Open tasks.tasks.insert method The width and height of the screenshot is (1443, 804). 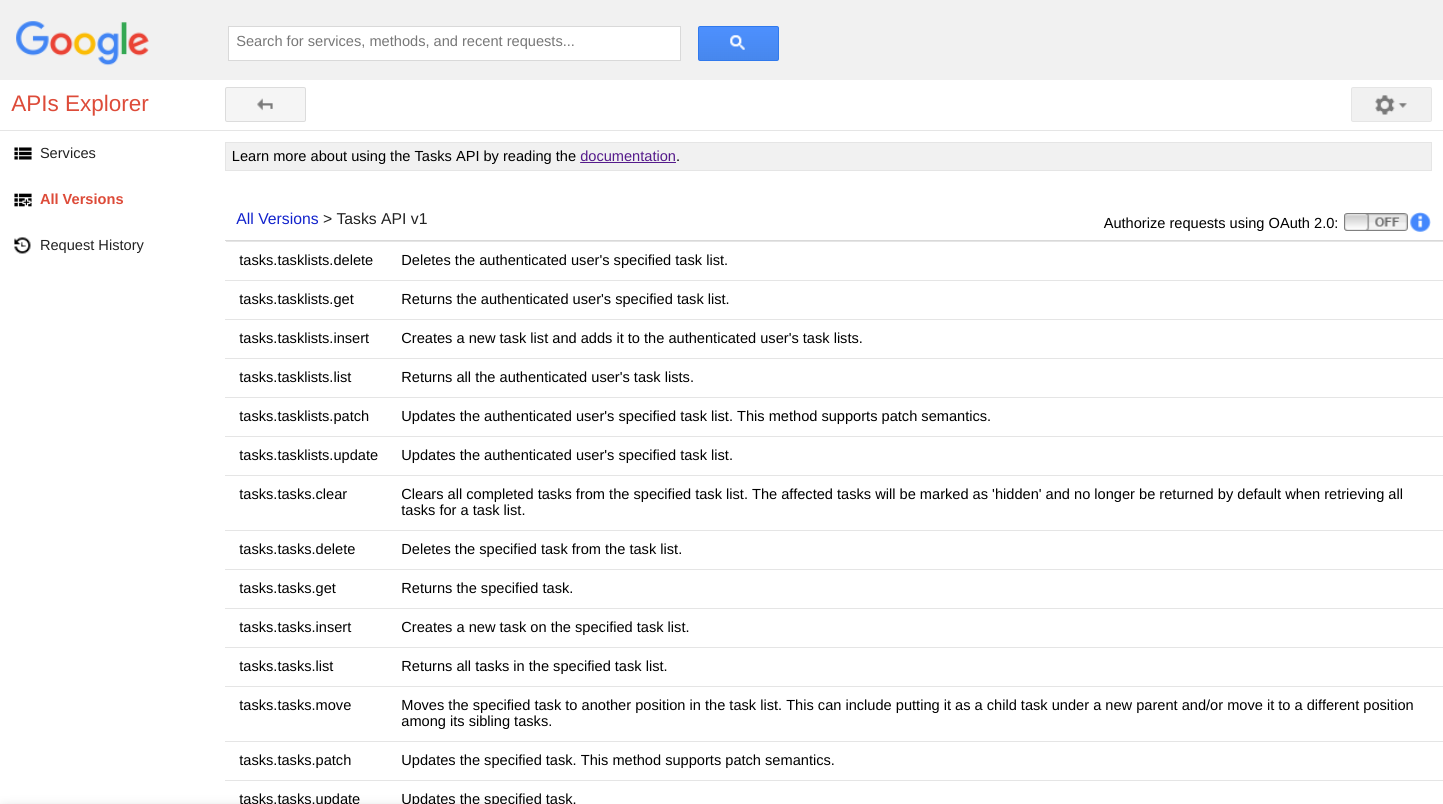pos(295,627)
